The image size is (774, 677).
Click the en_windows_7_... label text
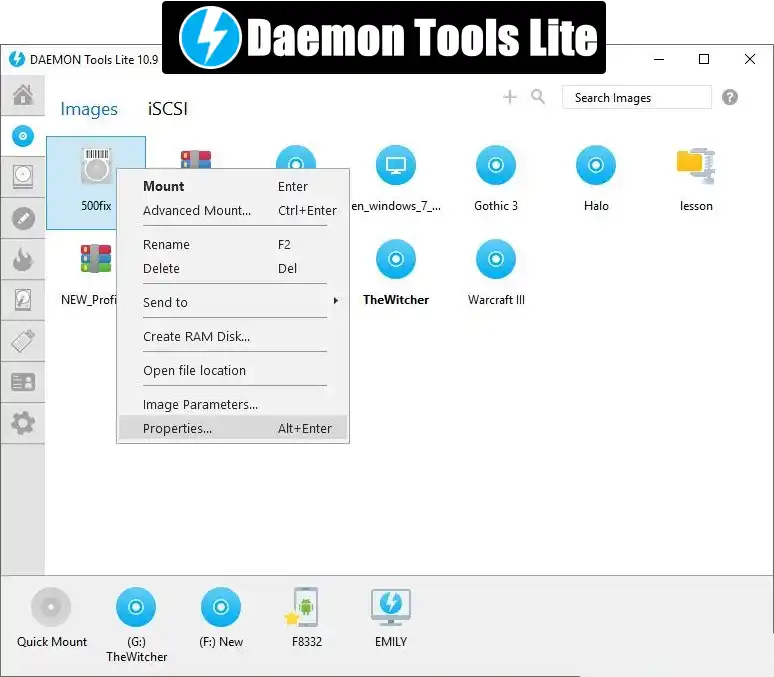point(396,206)
